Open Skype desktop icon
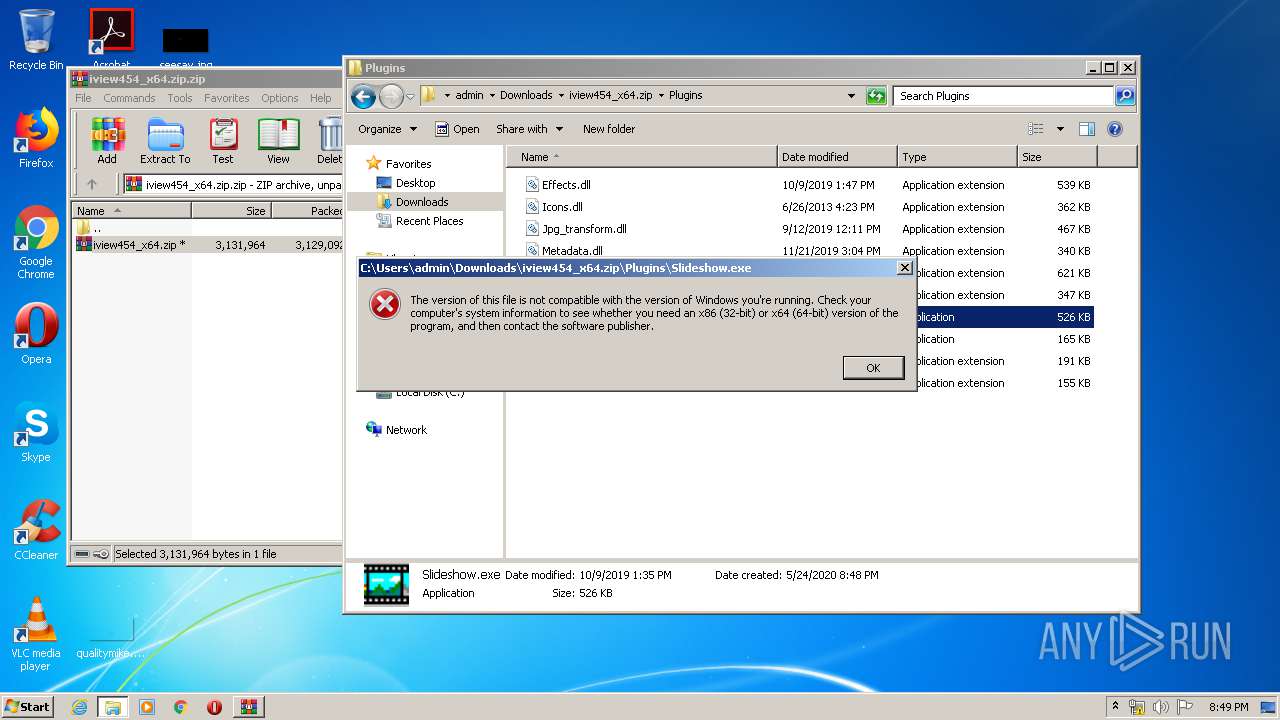 [x=36, y=432]
